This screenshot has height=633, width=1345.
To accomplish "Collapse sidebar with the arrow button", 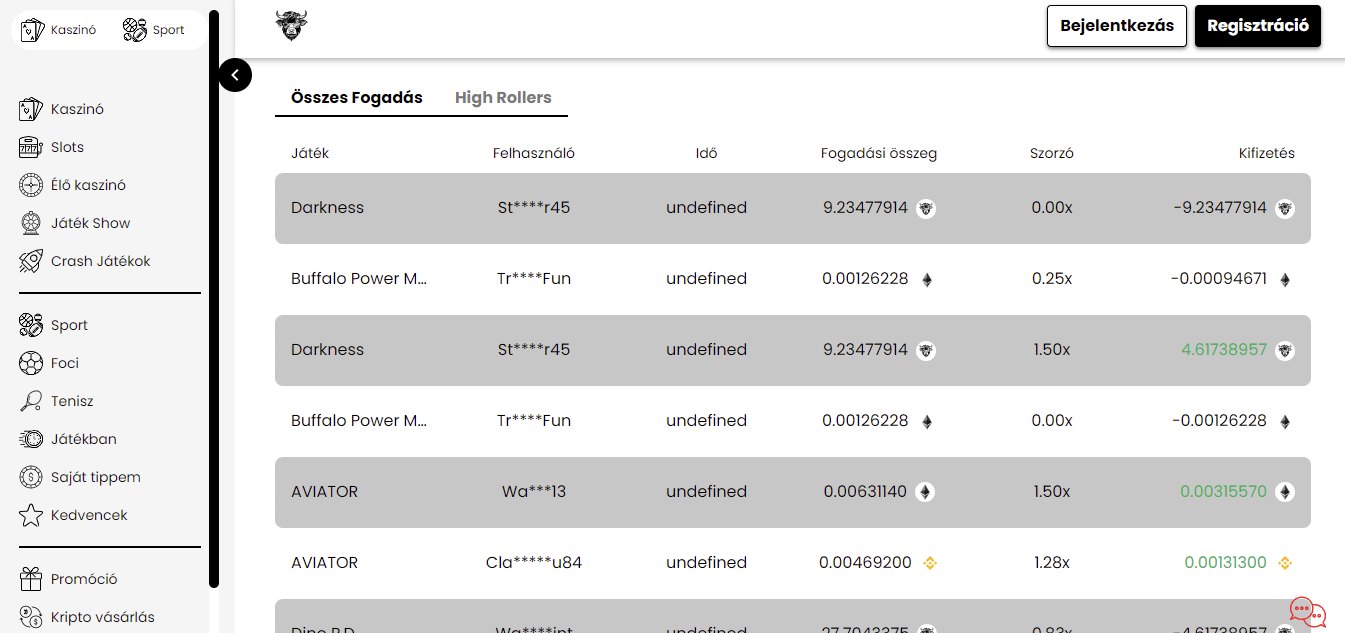I will click(235, 74).
